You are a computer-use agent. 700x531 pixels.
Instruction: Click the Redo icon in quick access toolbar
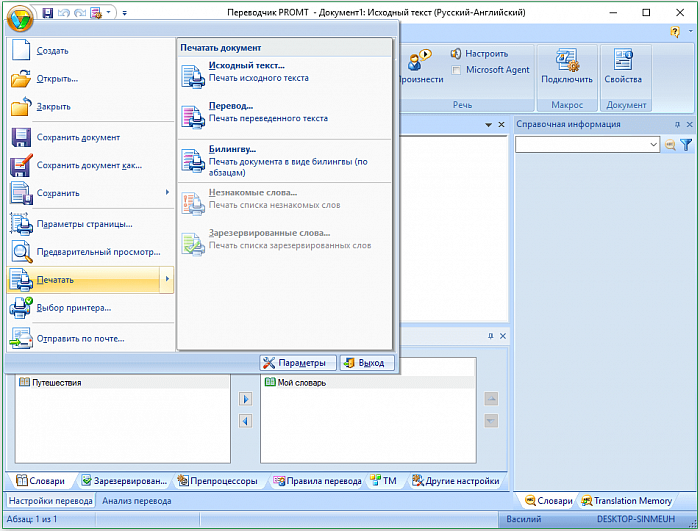(80, 13)
